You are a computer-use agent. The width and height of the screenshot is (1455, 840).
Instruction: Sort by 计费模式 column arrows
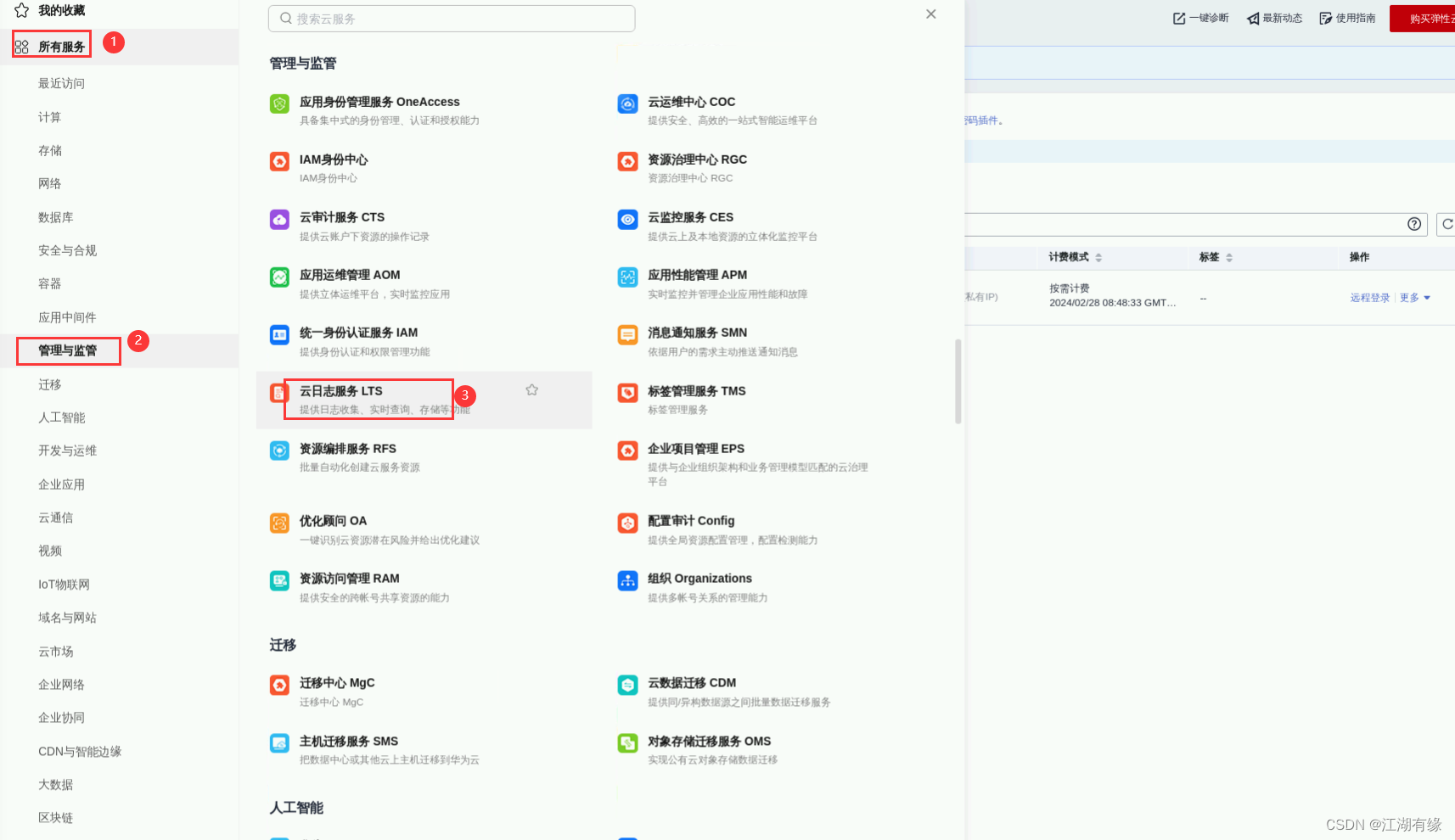pos(1098,257)
